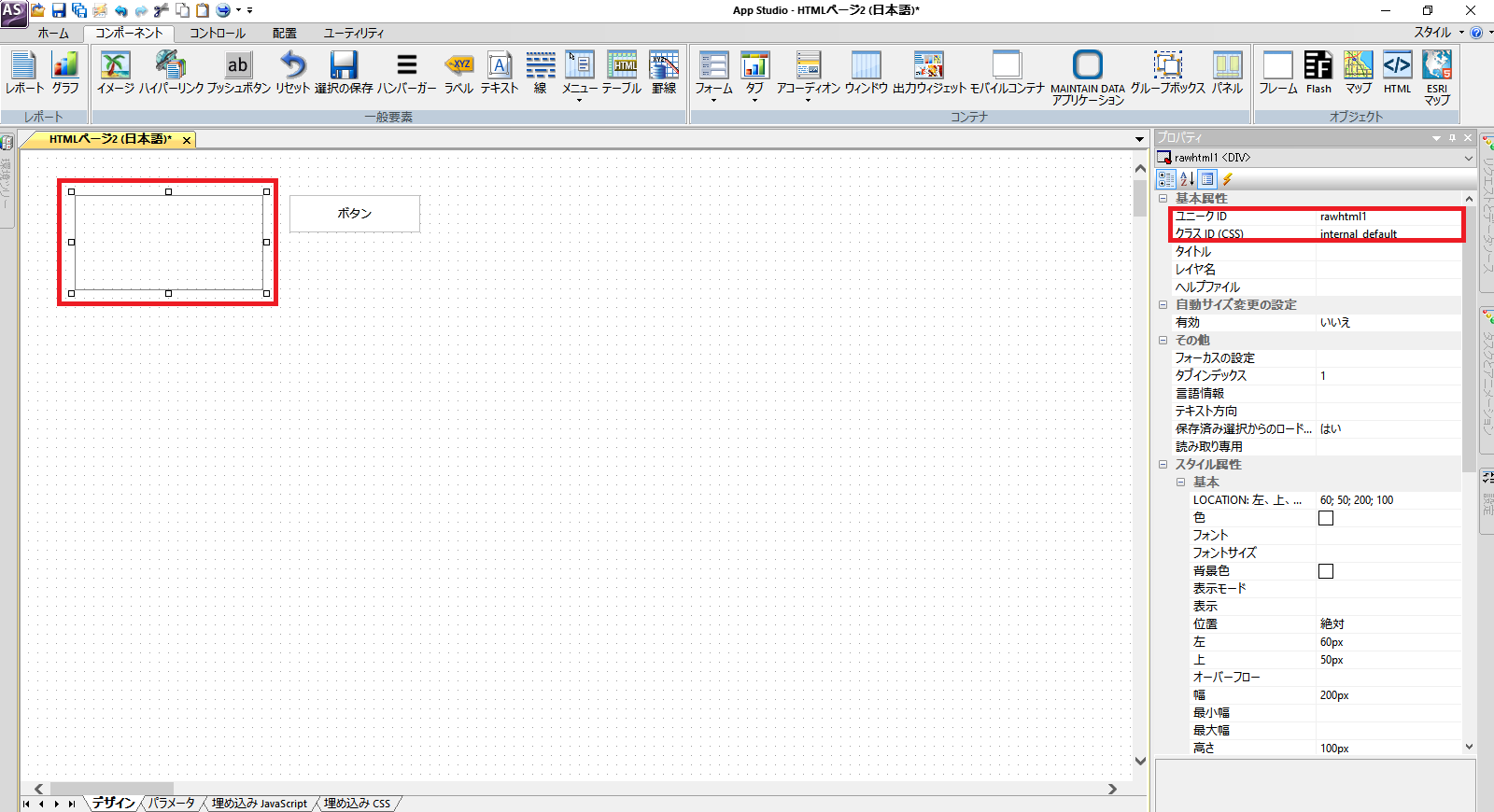Insert a テキスト text element
Image resolution: width=1494 pixels, height=812 pixels.
tap(500, 73)
